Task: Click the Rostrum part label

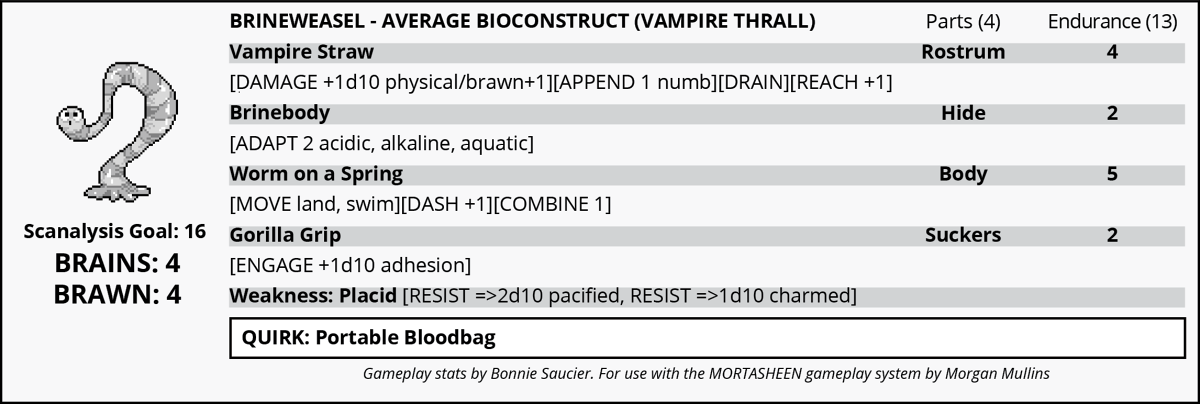Action: pos(963,52)
